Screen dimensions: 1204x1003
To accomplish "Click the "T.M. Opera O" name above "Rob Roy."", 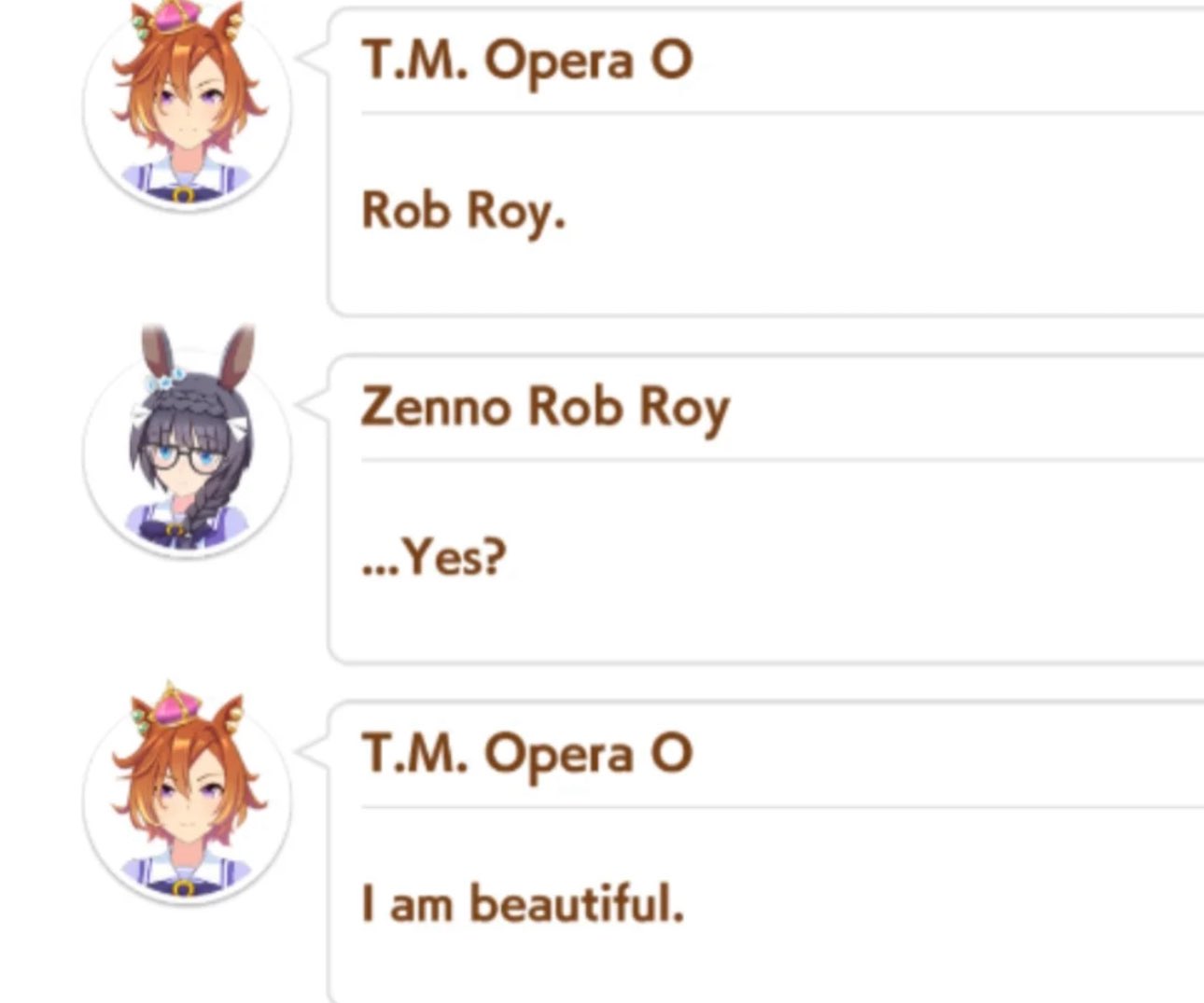I will pyautogui.click(x=526, y=62).
